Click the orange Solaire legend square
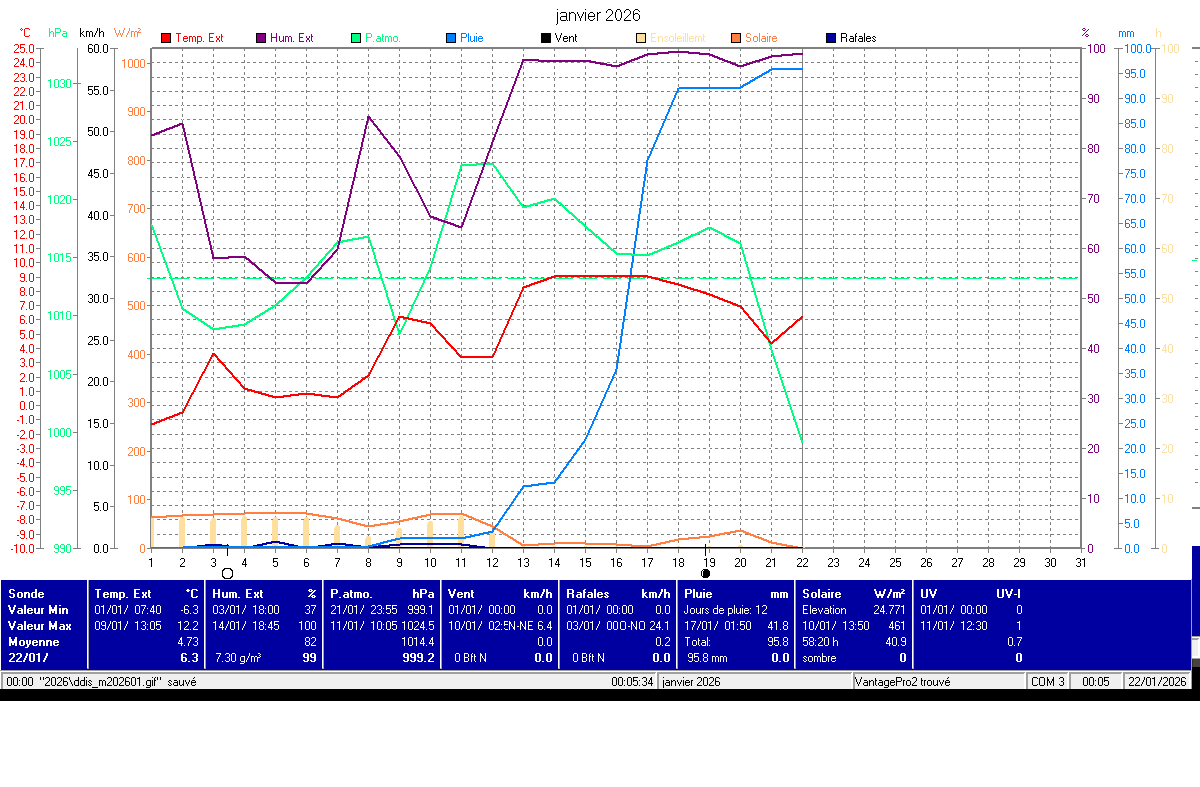 point(735,38)
